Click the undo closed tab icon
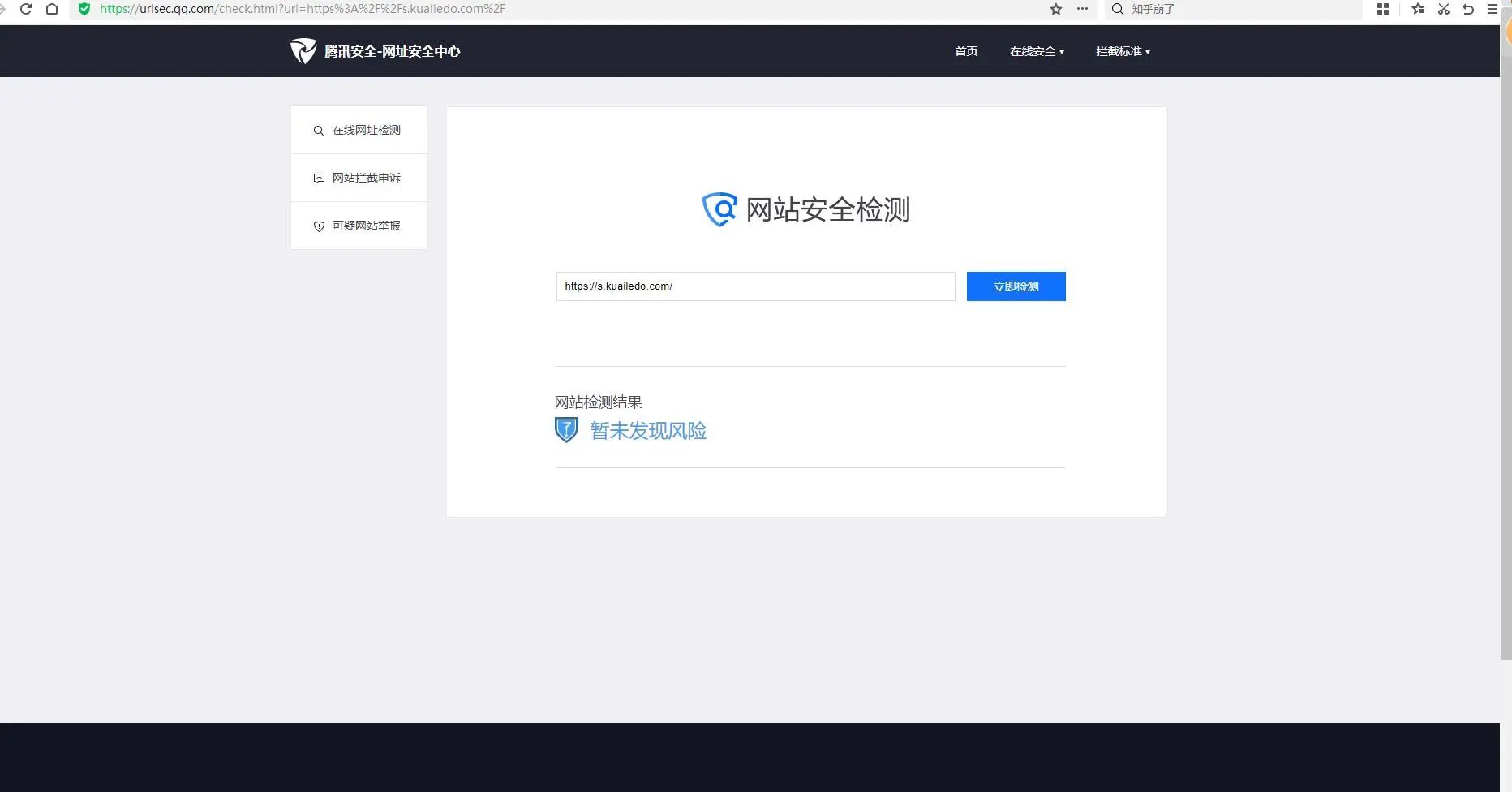This screenshot has height=792, width=1512. pyautogui.click(x=1468, y=9)
